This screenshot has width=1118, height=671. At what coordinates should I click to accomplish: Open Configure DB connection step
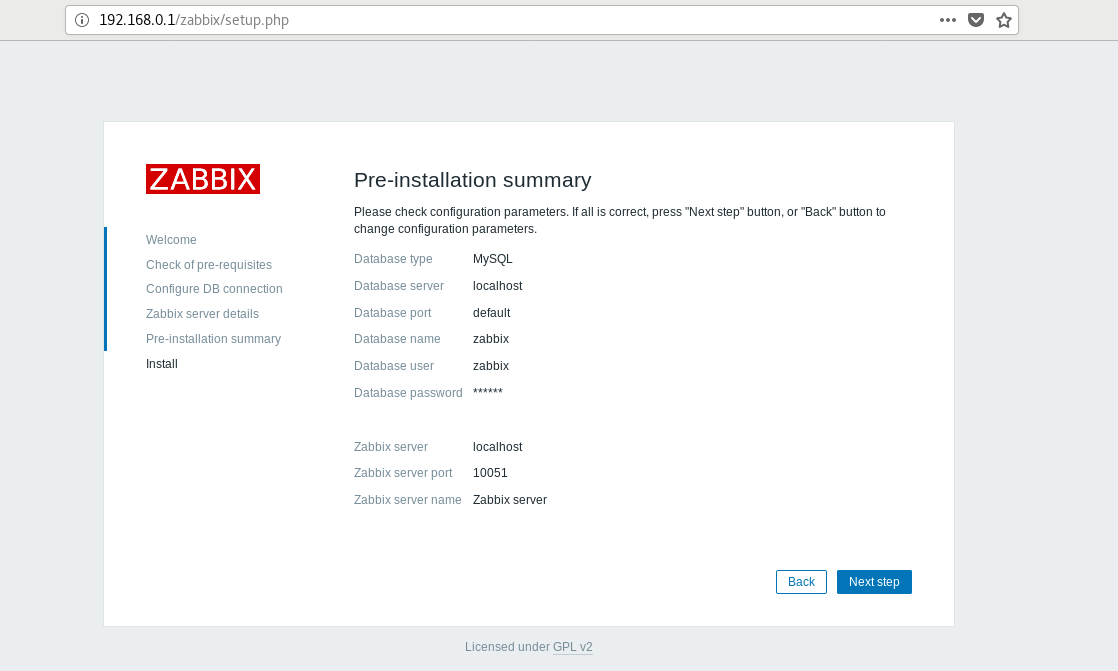tap(214, 289)
